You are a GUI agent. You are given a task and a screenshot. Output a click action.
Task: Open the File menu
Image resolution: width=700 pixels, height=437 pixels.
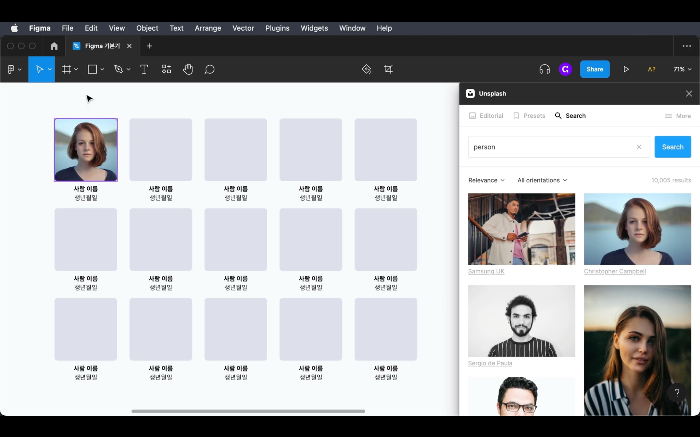point(67,28)
